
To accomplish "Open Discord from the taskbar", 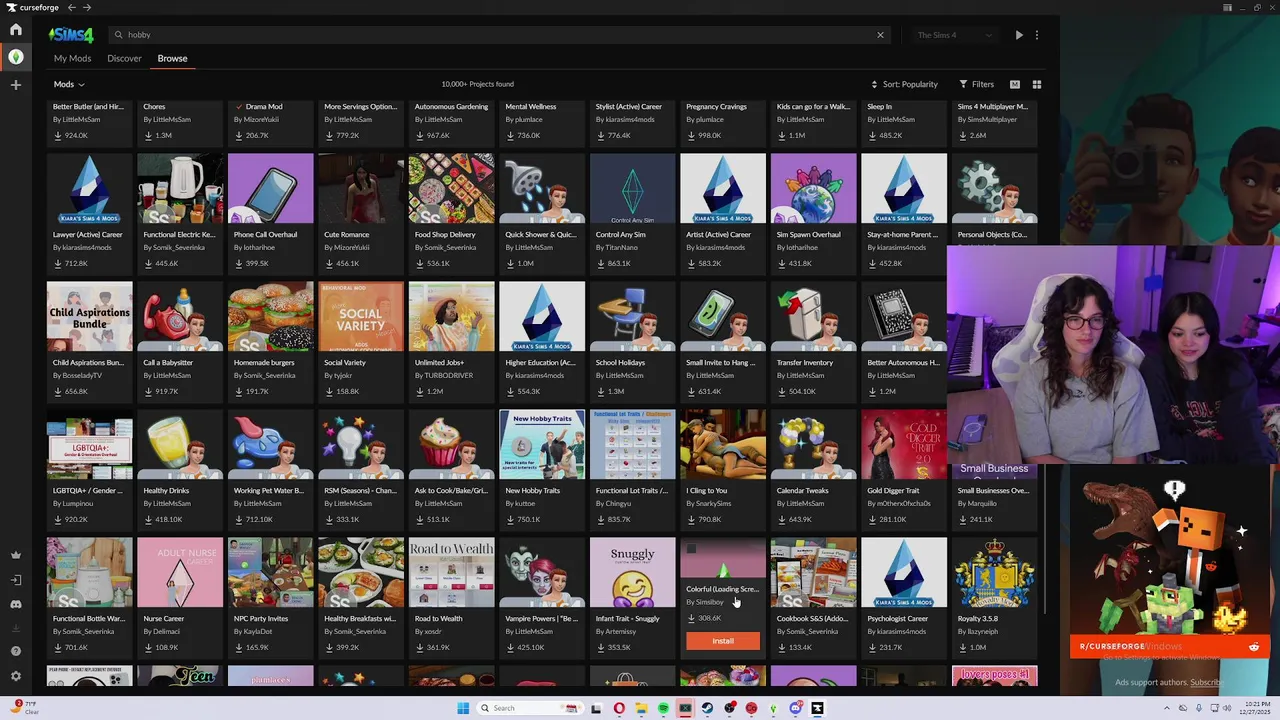I will pos(795,708).
